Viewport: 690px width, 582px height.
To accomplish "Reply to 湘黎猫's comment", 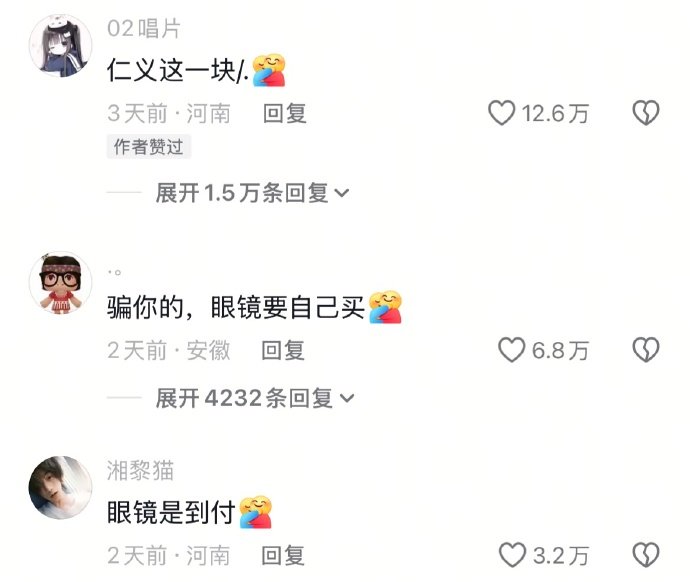I will click(283, 555).
